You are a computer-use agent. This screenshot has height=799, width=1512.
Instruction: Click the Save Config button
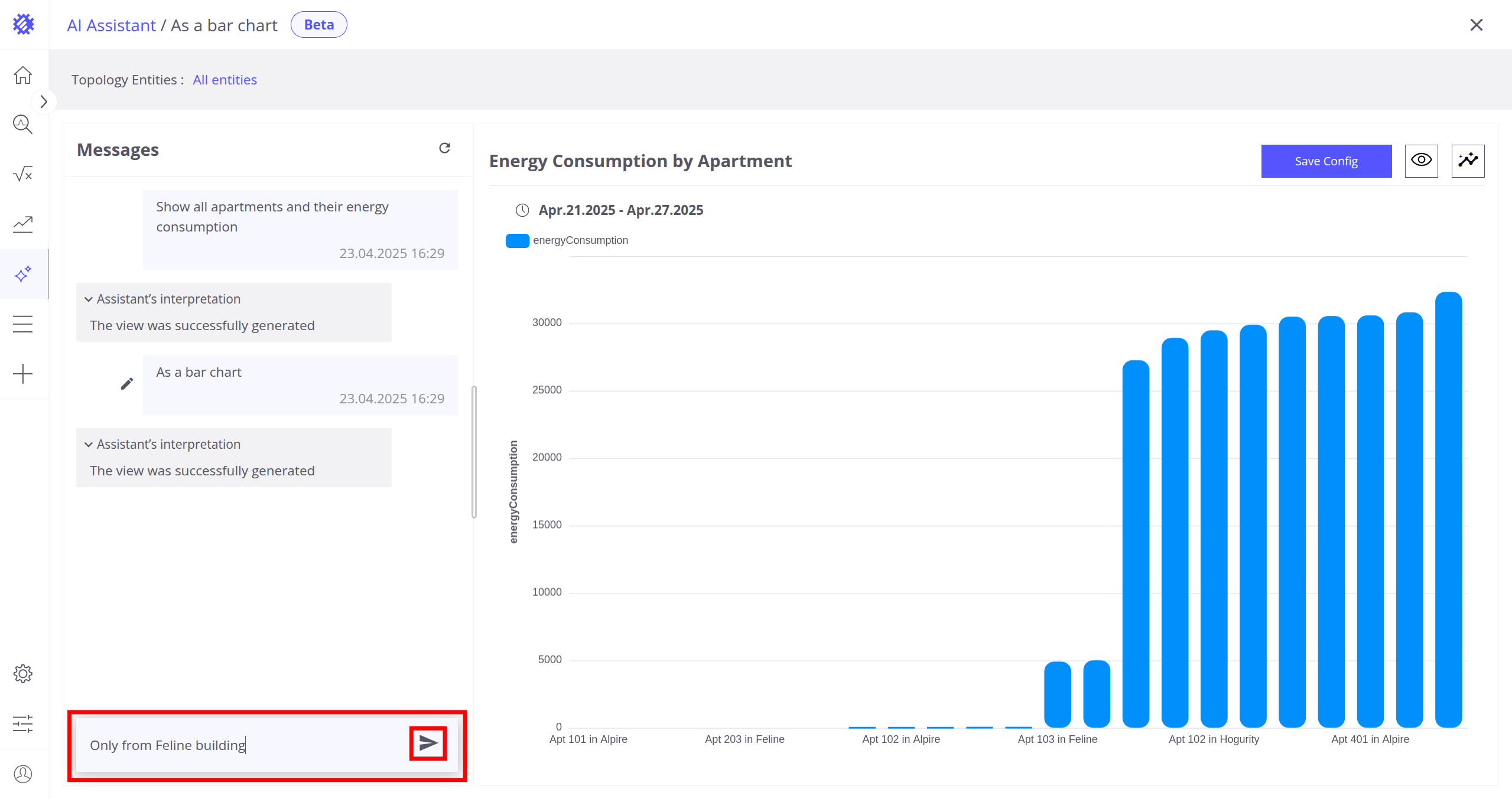click(1326, 161)
